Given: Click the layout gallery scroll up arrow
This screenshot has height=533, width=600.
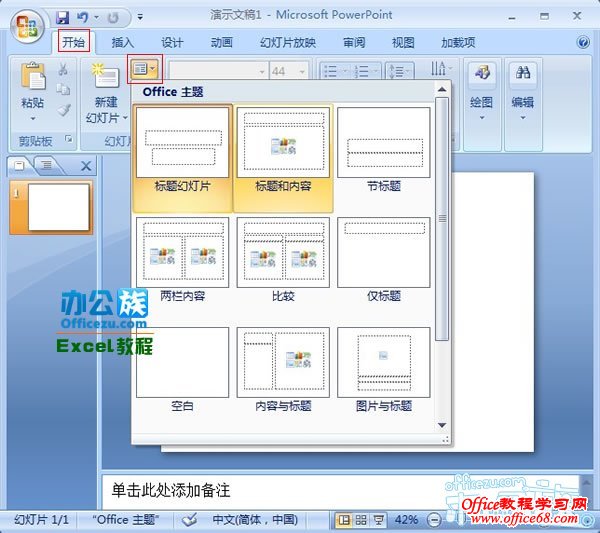Looking at the screenshot, I should [442, 90].
